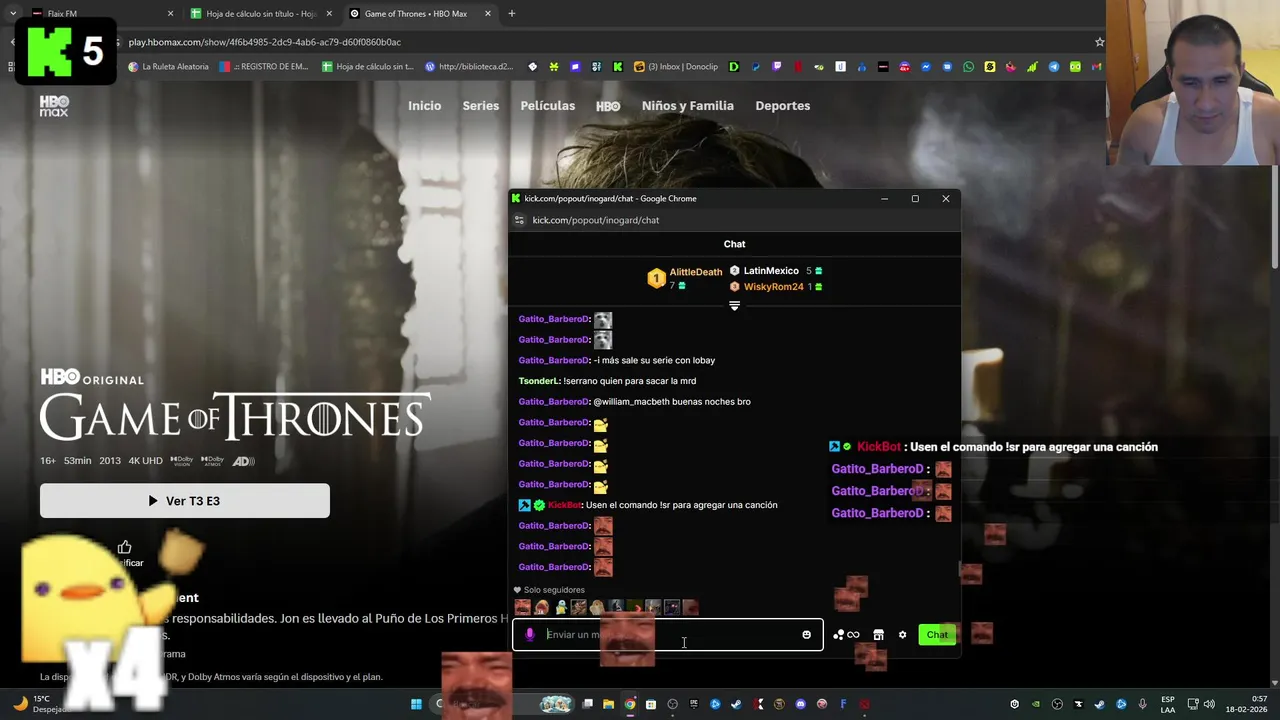Click WiskyRom24 in the chat leaderboard
Viewport: 1280px width, 720px height.
pyautogui.click(x=774, y=287)
